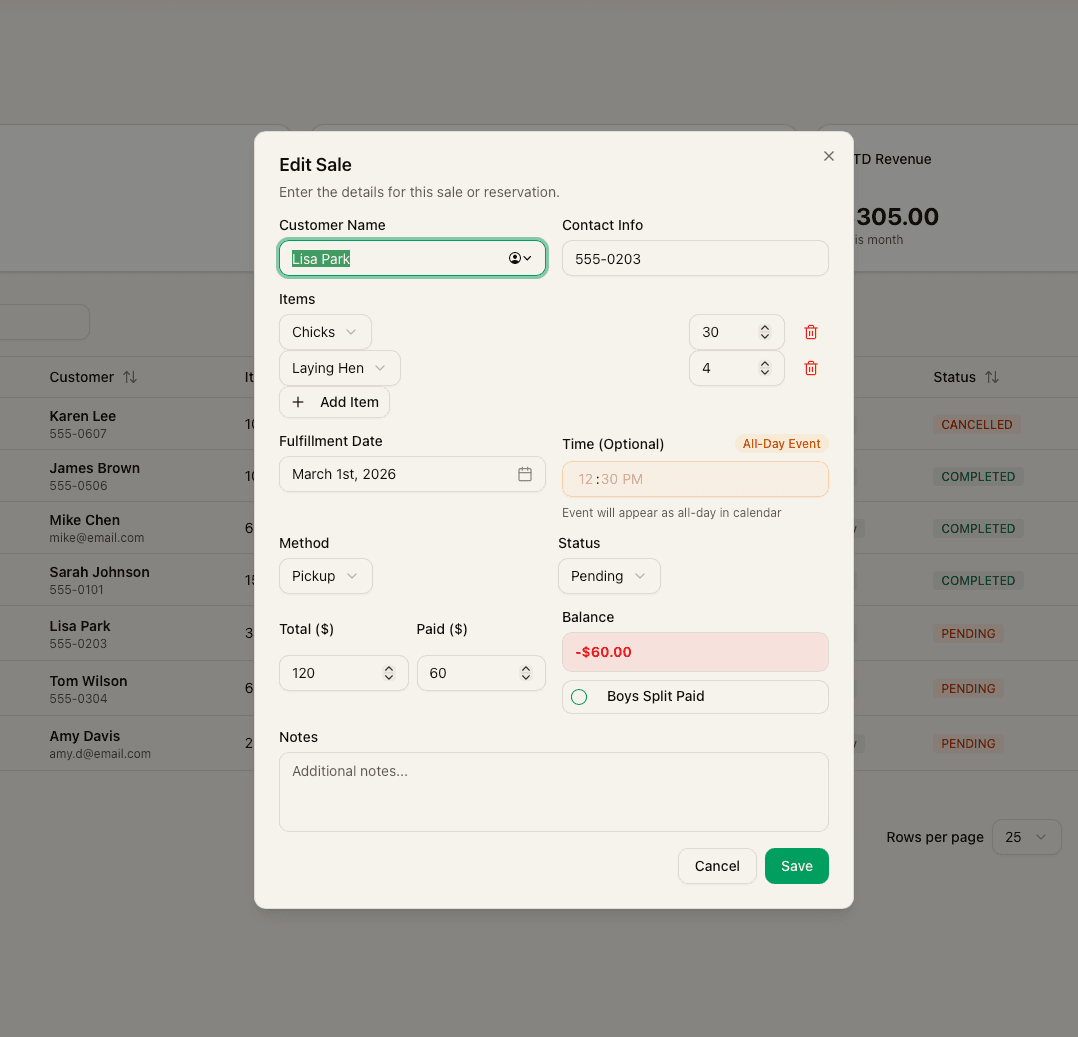Expand the Laying Hen item dropdown
1078x1037 pixels.
point(339,368)
